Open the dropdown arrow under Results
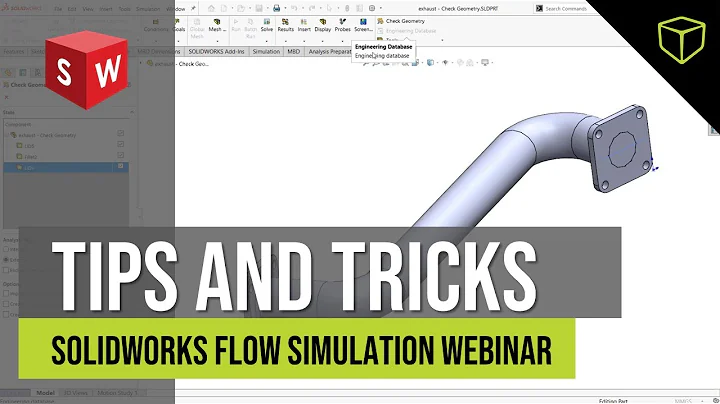720x404 pixels. [285, 40]
